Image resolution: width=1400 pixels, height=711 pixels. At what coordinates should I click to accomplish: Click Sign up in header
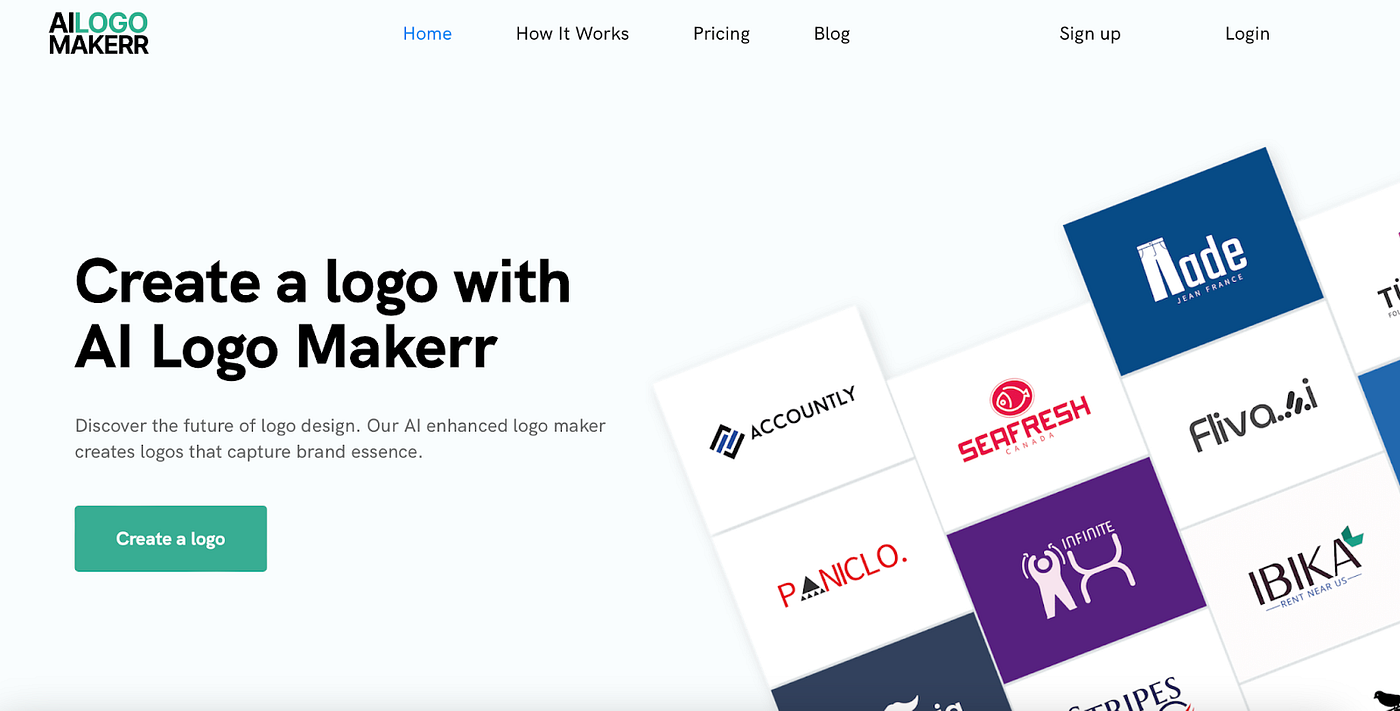pos(1090,33)
